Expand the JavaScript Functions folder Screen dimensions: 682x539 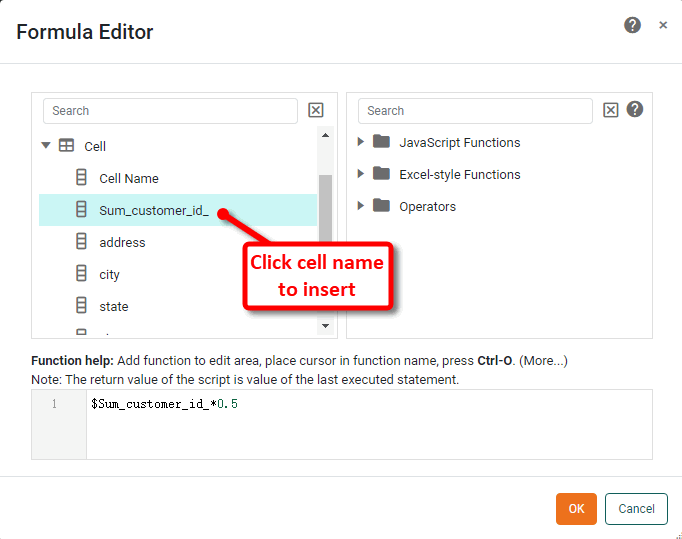pyautogui.click(x=361, y=142)
